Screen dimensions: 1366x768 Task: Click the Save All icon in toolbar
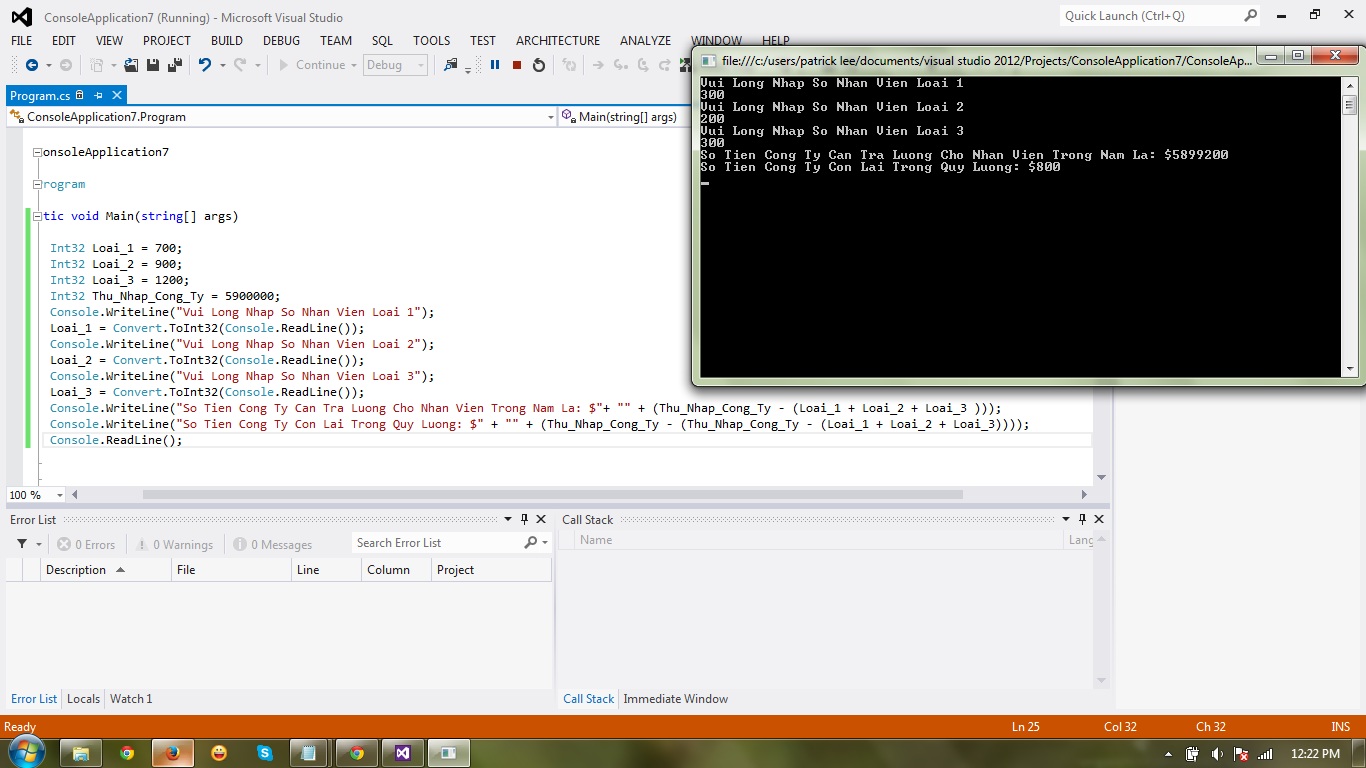tap(174, 65)
